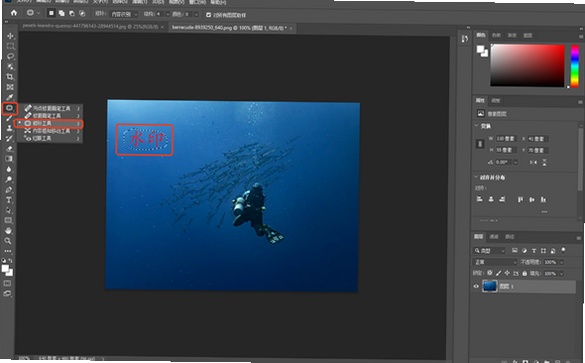Open the collapsed History panel icon
This screenshot has height=363, width=585.
464,39
